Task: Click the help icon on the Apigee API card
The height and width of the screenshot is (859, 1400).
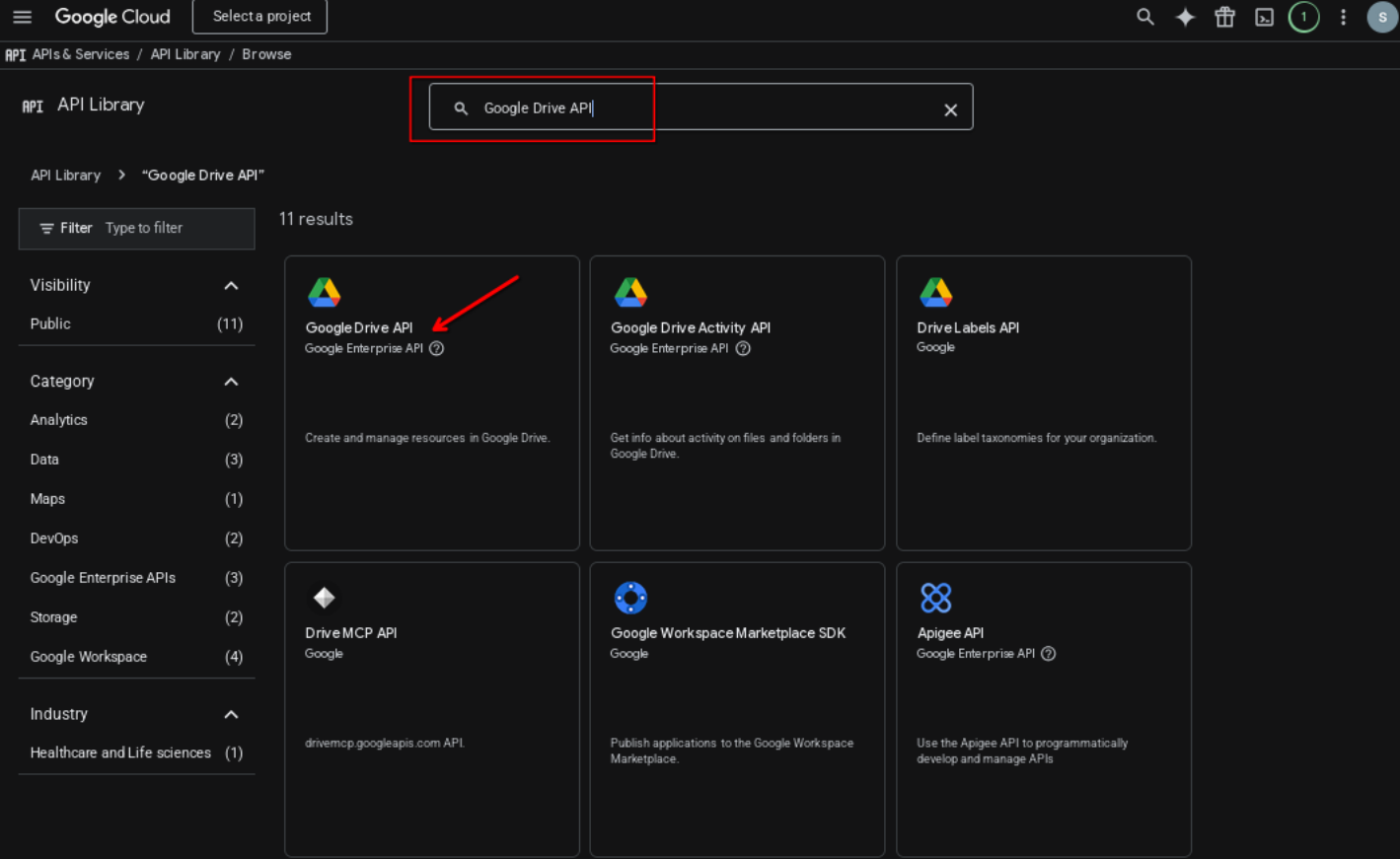Action: click(x=1048, y=654)
